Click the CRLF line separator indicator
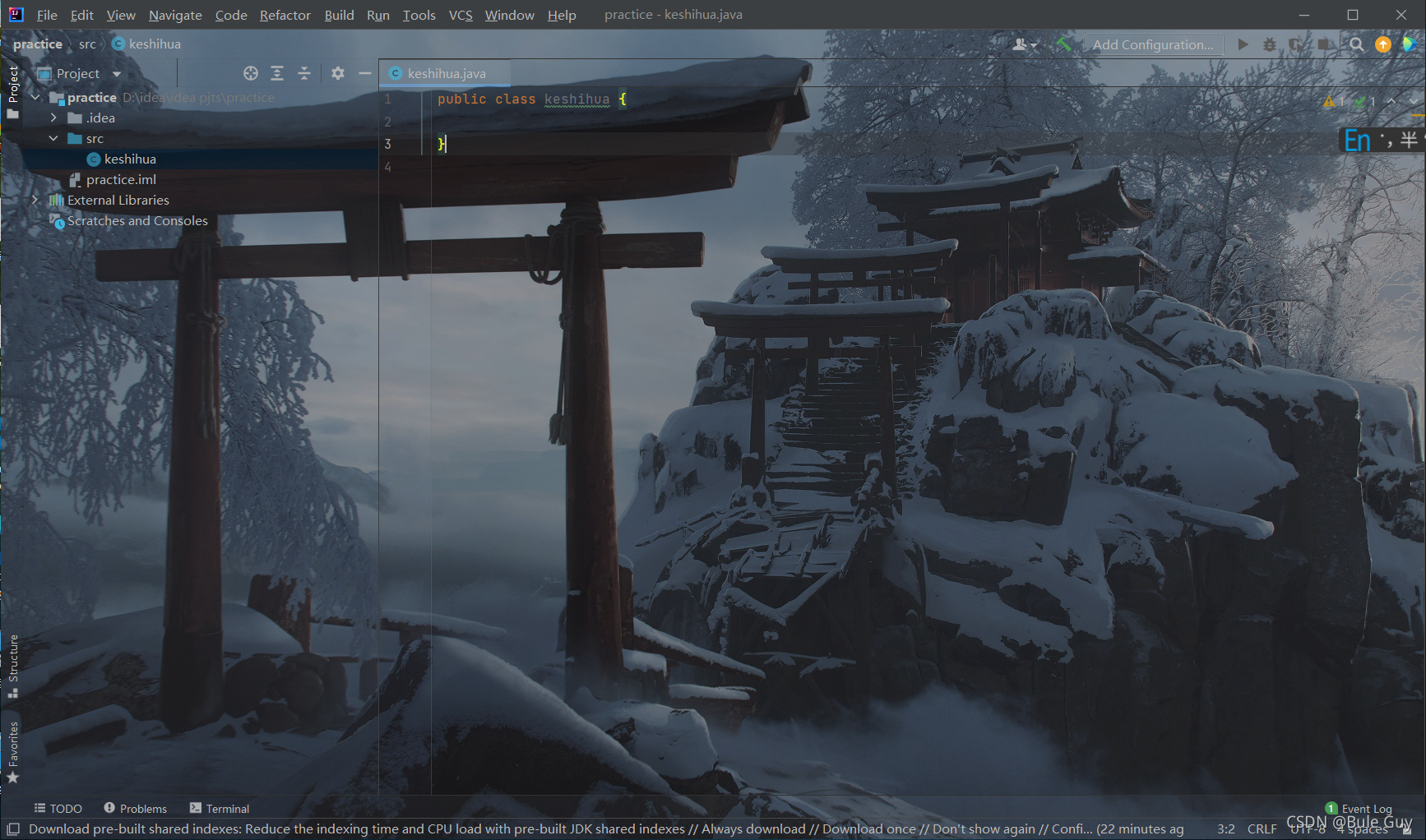The height and width of the screenshot is (840, 1426). pos(1262,828)
